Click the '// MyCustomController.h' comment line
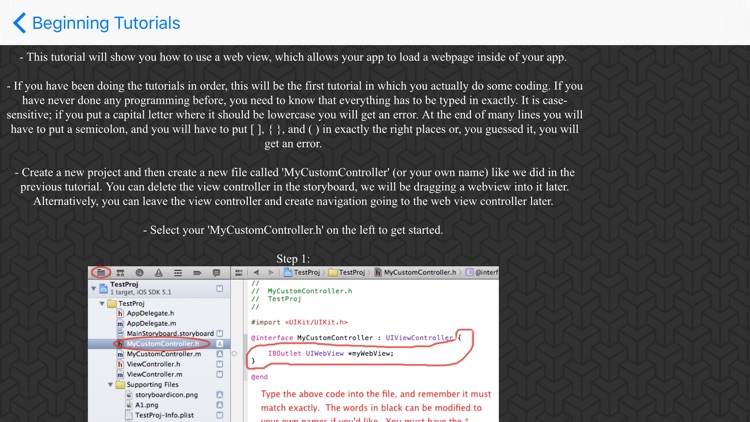The width and height of the screenshot is (750, 422). pyautogui.click(x=301, y=291)
